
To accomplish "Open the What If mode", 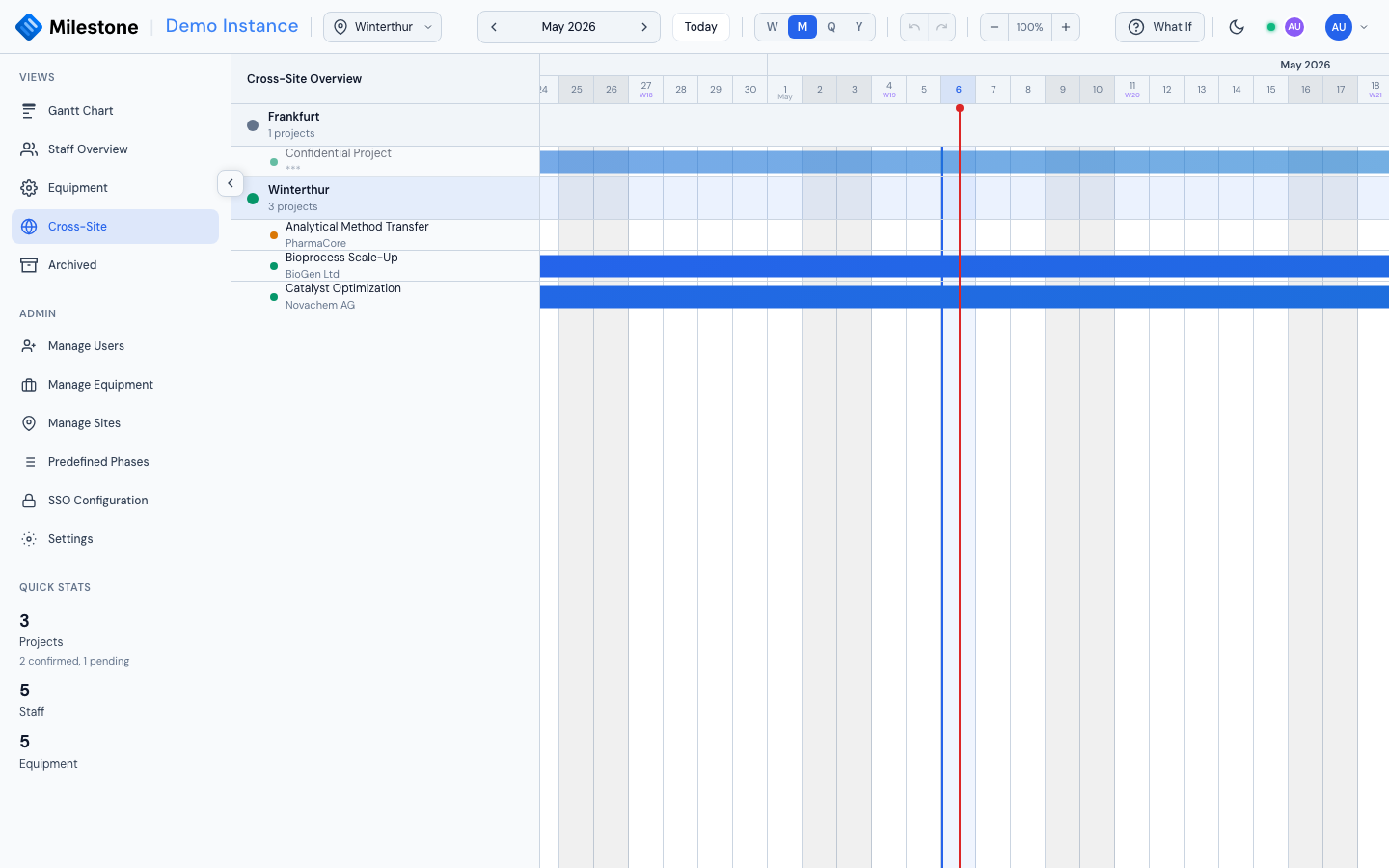I will tap(1159, 27).
